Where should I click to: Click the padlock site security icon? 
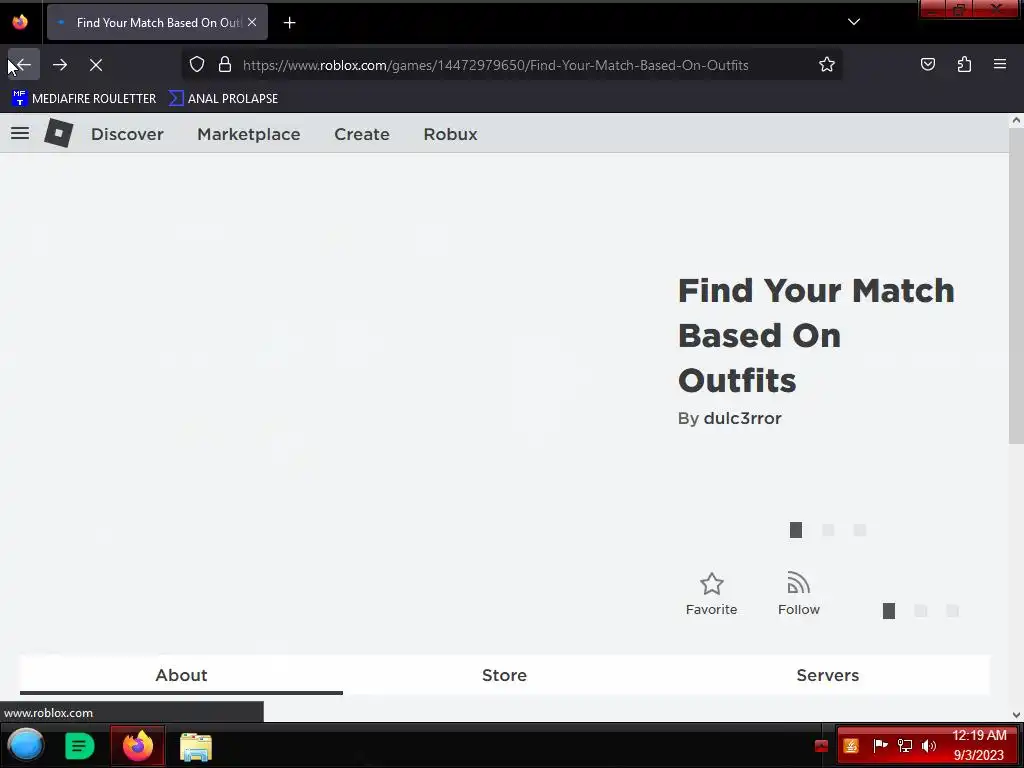click(x=225, y=65)
